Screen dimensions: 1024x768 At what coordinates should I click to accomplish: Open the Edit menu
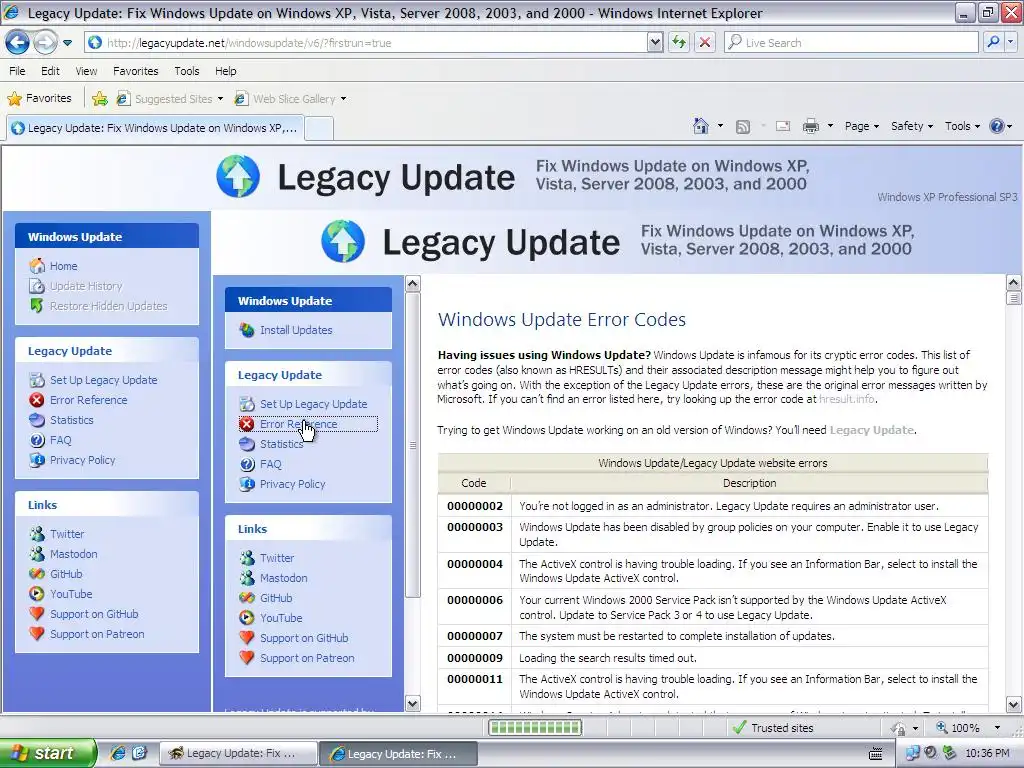pyautogui.click(x=50, y=71)
